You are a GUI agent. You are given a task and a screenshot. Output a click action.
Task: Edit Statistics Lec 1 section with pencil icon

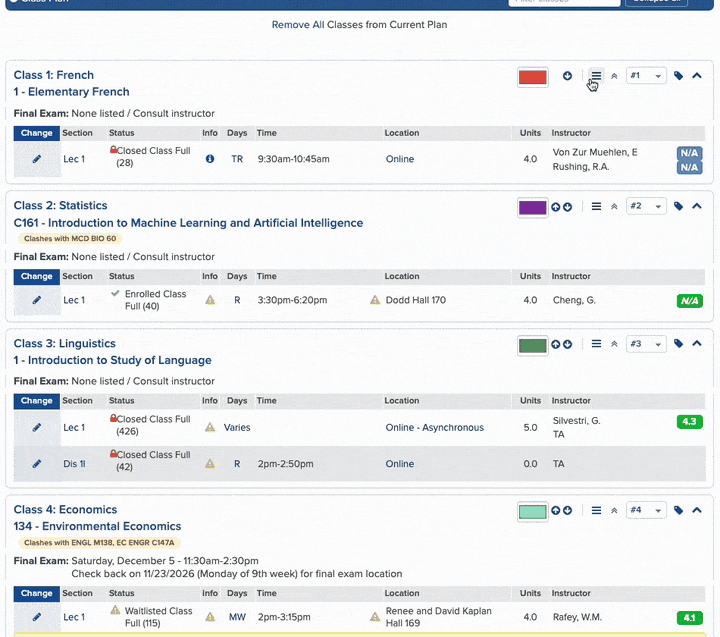coord(37,300)
